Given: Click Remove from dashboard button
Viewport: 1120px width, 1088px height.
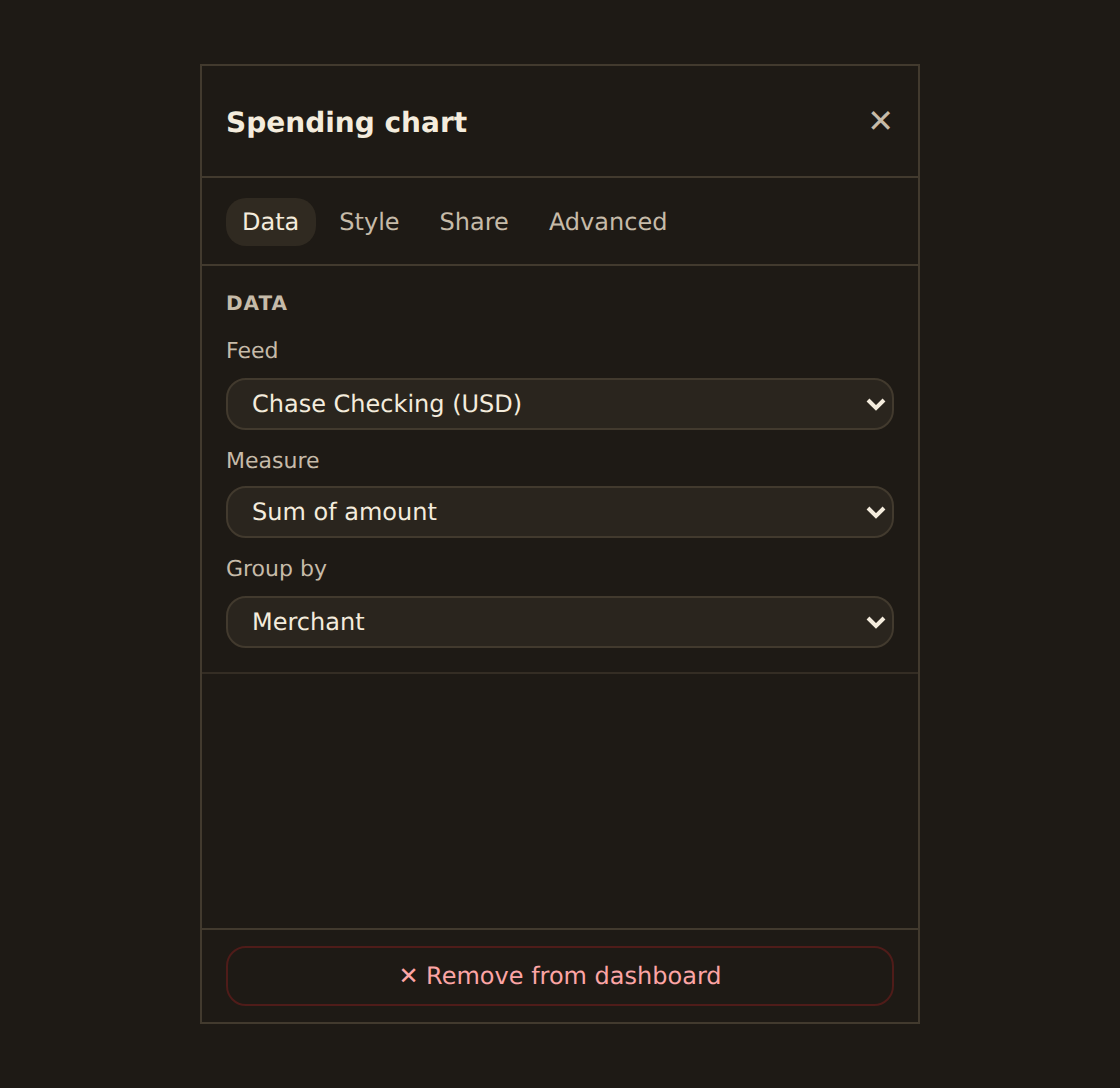Looking at the screenshot, I should pos(559,976).
